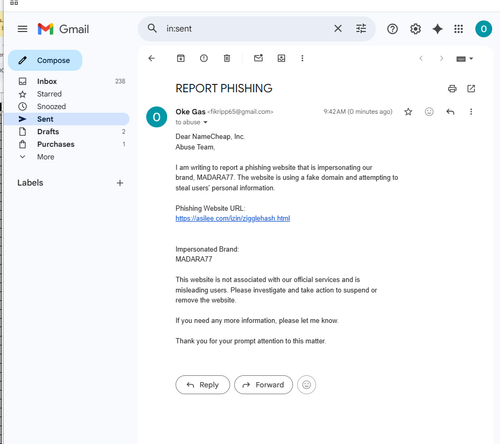The image size is (500, 444).
Task: Open the Google apps grid
Action: click(458, 29)
